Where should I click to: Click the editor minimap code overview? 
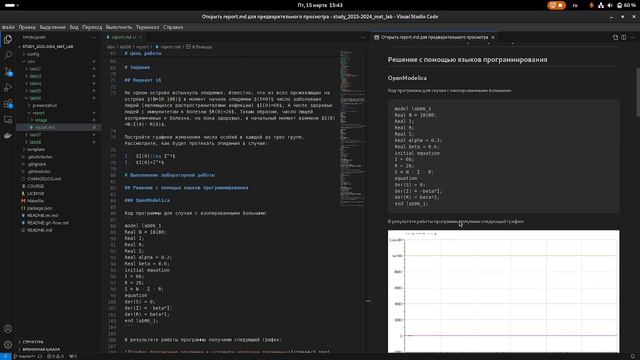point(353,127)
